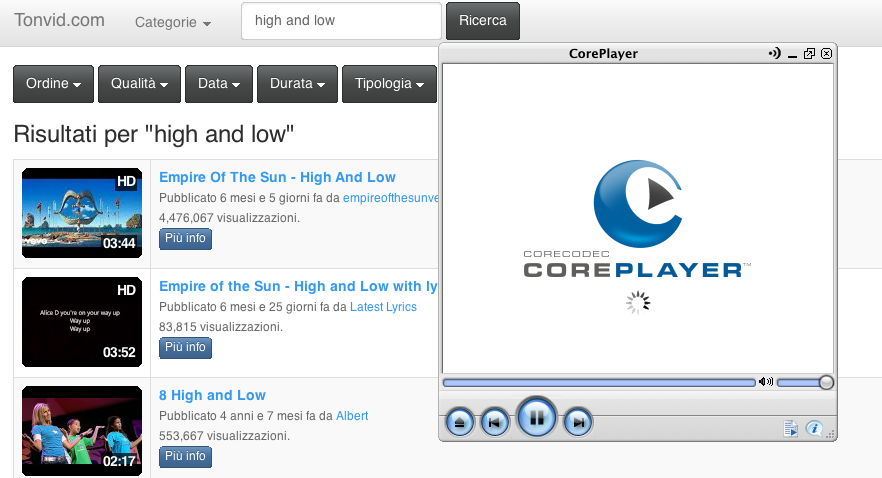Click the CorePlayer resize grip corner

(830, 434)
